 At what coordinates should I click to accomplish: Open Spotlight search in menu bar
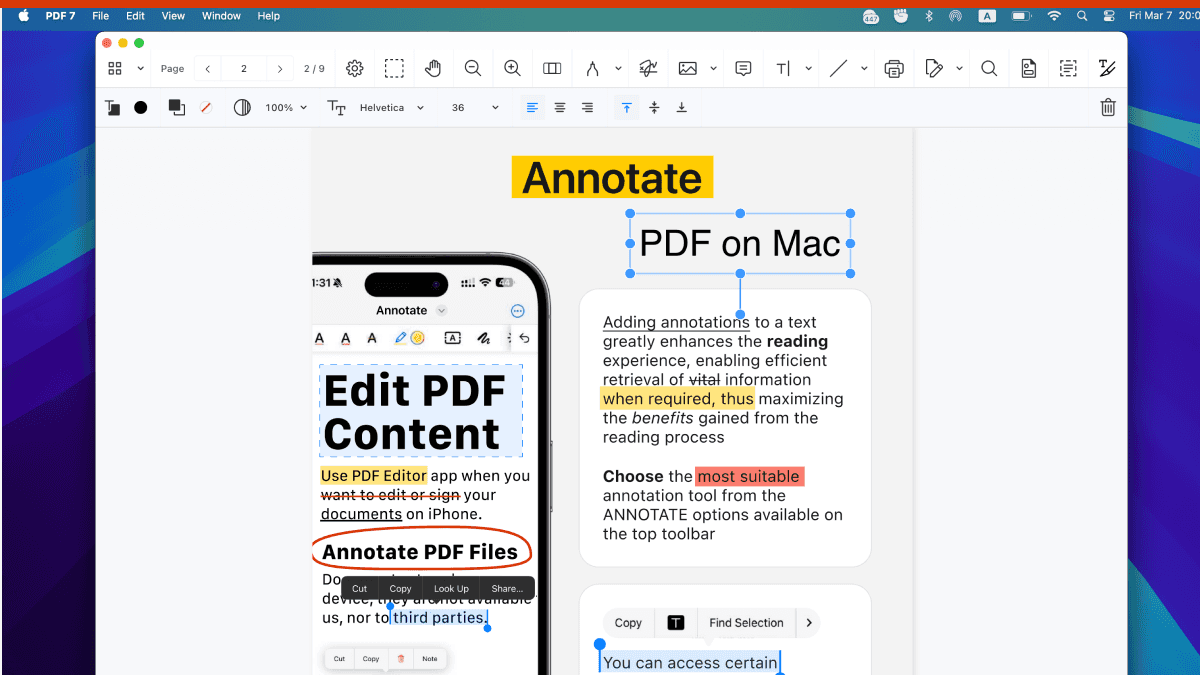click(1082, 16)
